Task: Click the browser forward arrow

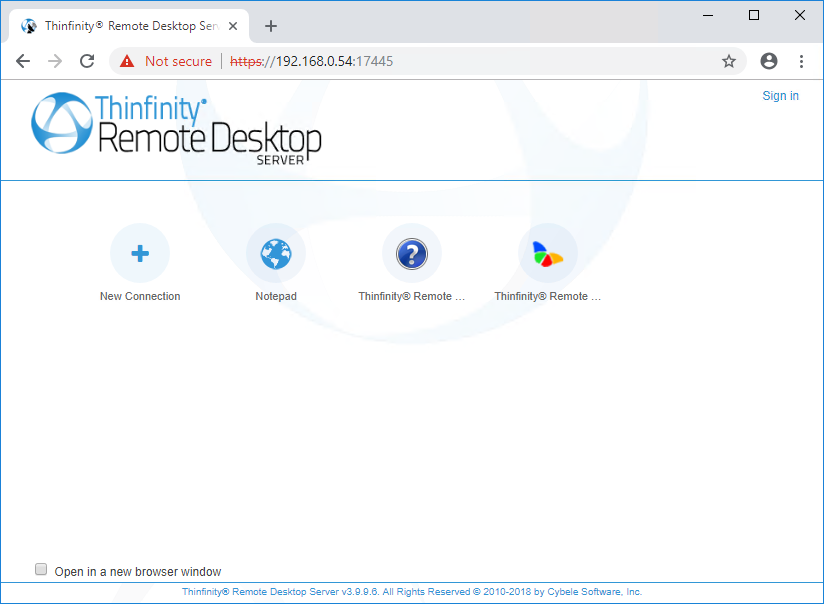Action: click(x=55, y=61)
